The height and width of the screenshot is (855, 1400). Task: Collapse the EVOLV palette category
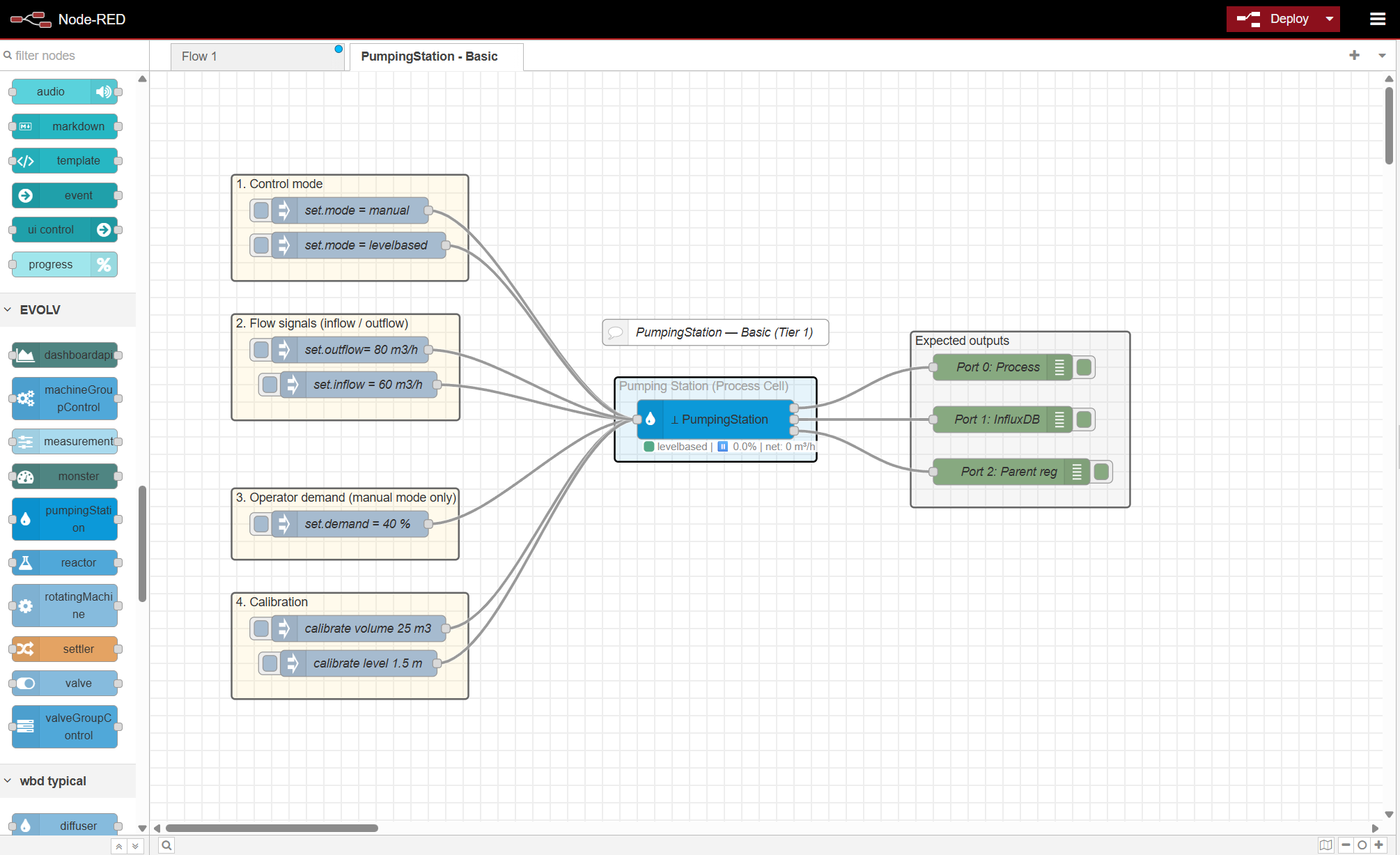click(68, 309)
